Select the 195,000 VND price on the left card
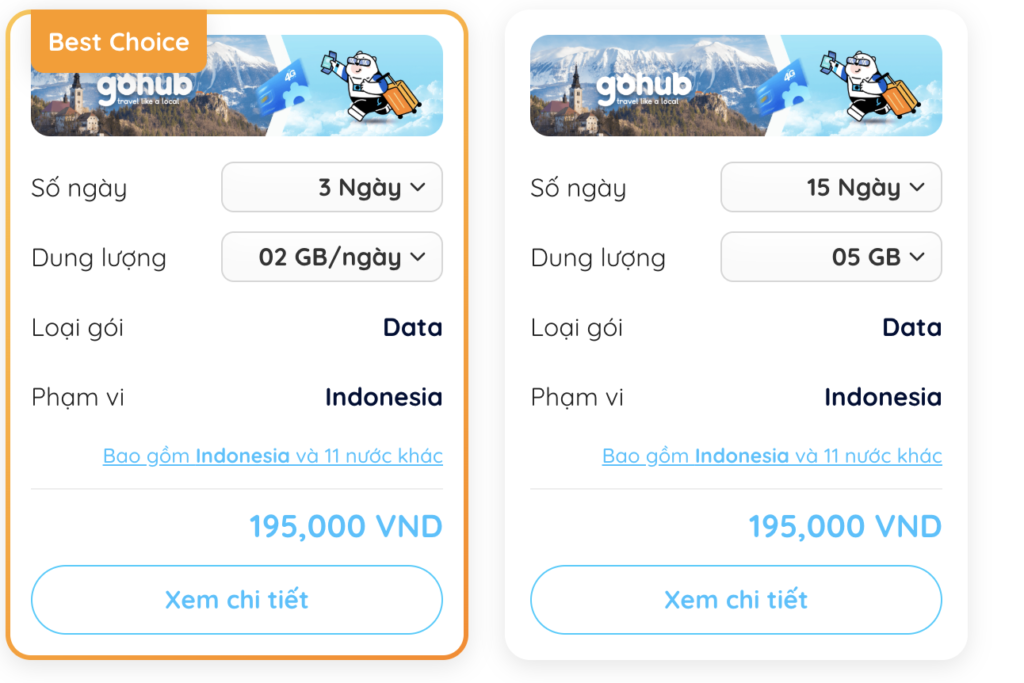The image size is (1024, 683). coord(345,525)
